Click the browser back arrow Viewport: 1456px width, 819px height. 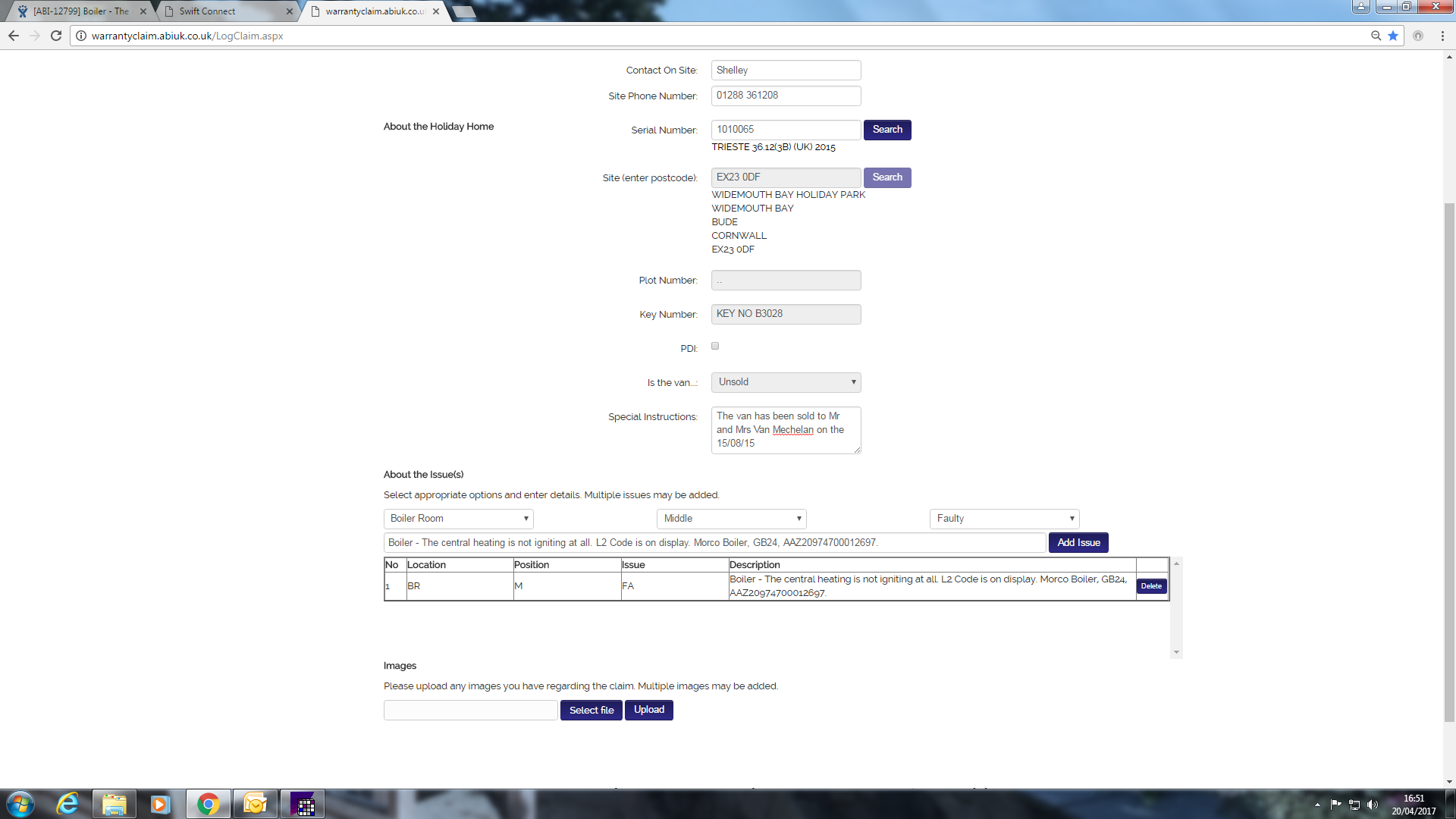click(14, 36)
